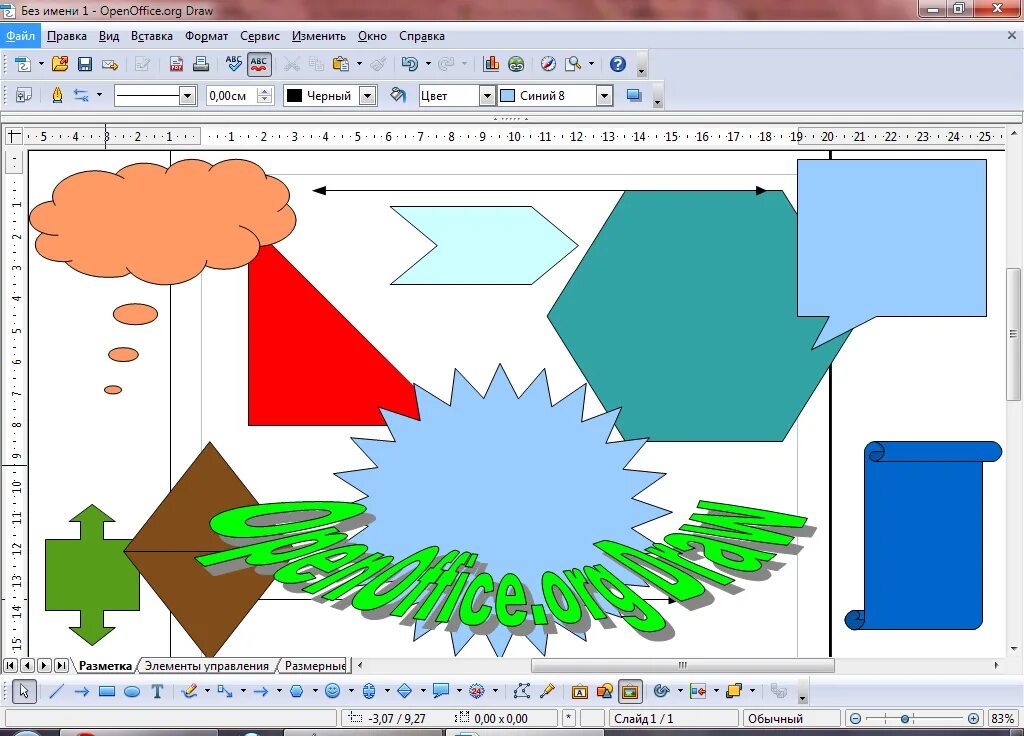
Task: Select the Connector tool
Action: coord(225,691)
